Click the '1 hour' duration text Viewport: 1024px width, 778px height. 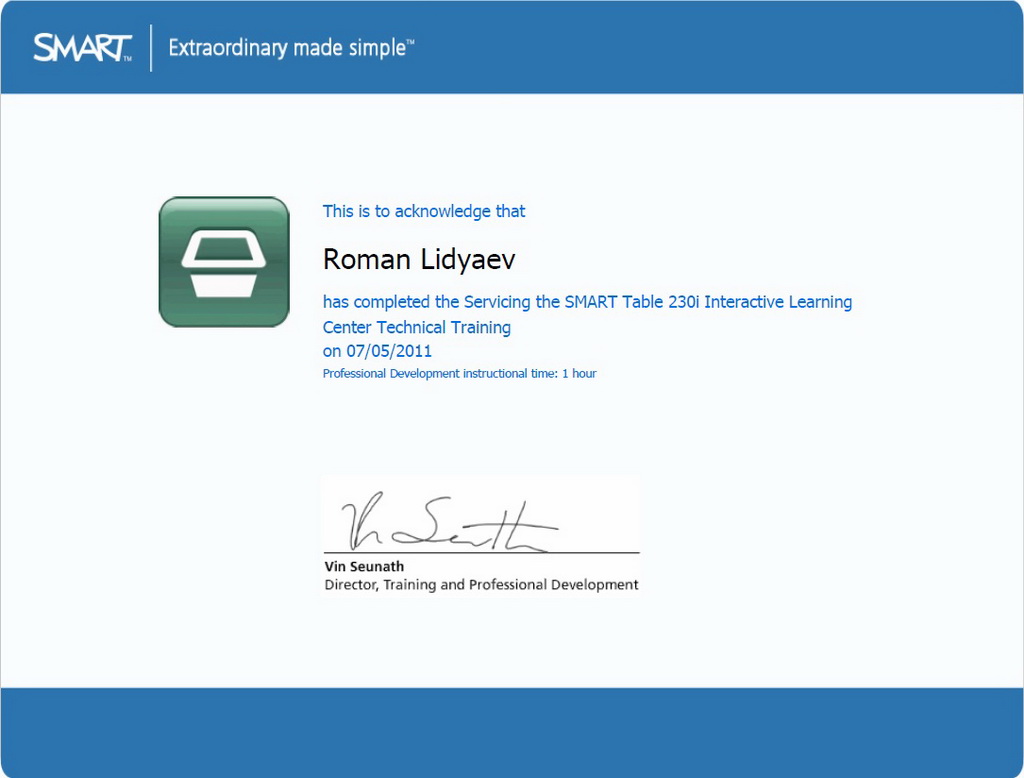click(579, 374)
